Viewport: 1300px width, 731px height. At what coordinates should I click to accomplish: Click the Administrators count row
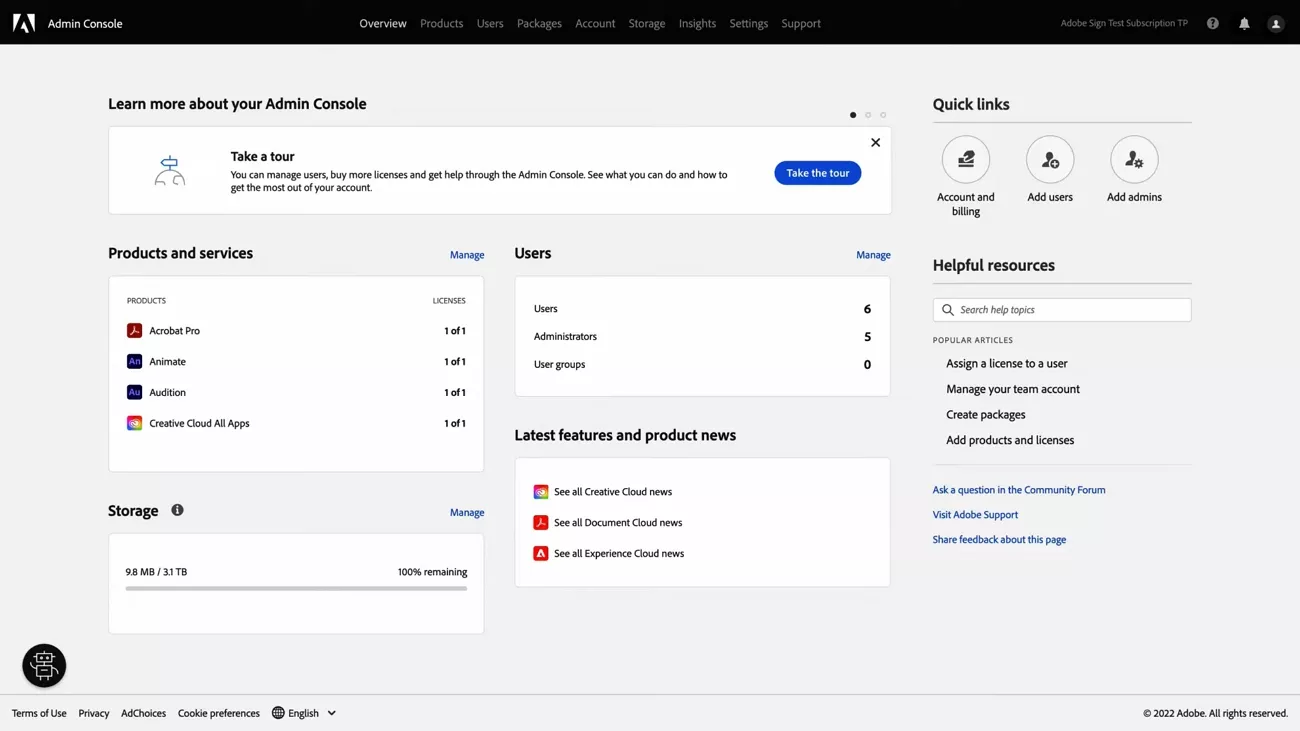702,336
